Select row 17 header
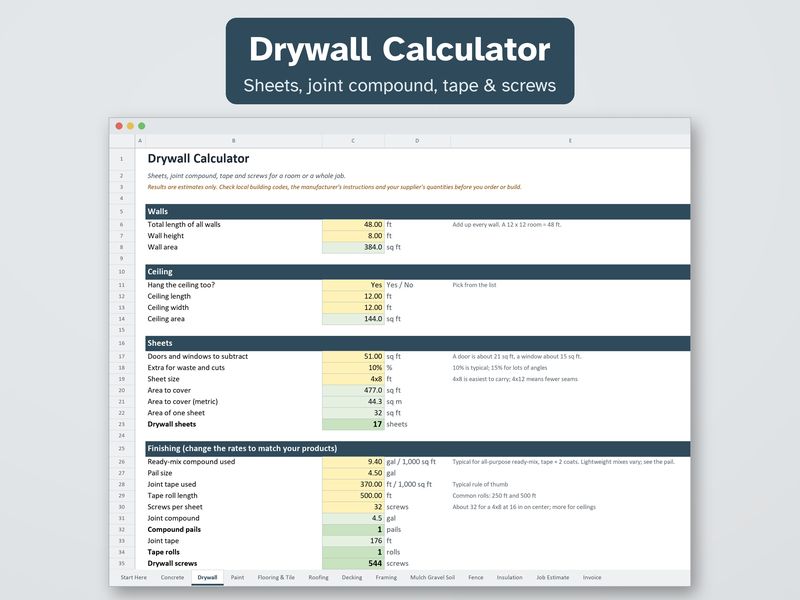 click(x=122, y=357)
